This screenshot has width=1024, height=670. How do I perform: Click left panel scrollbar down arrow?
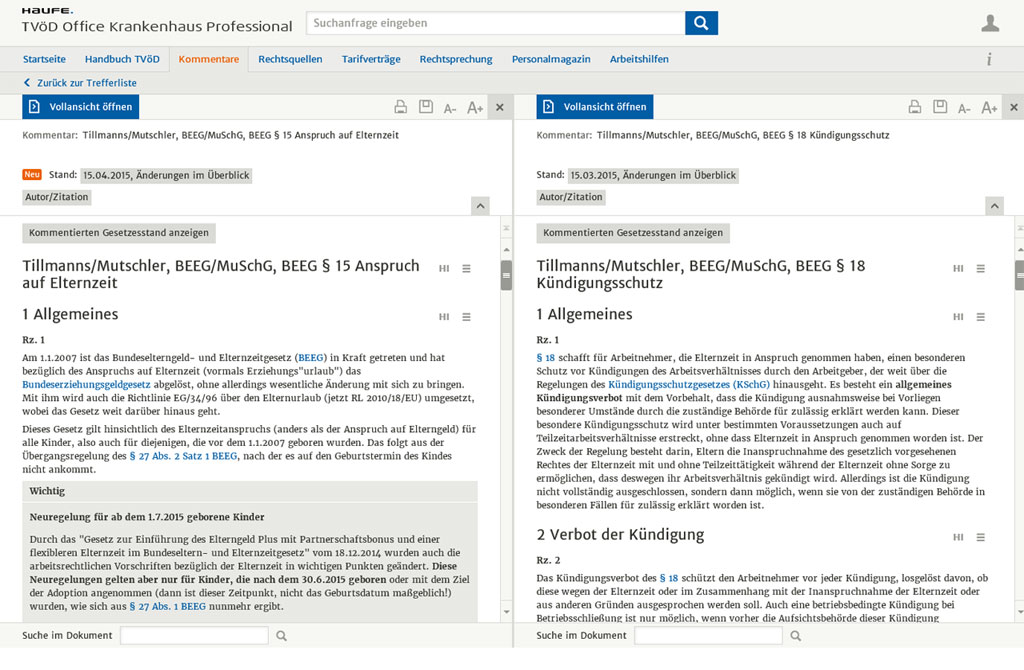506,611
